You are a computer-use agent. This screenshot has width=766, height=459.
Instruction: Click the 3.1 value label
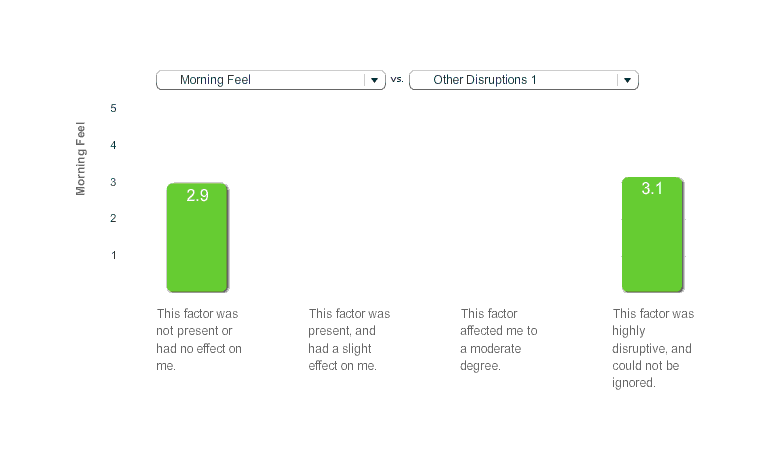coord(652,189)
